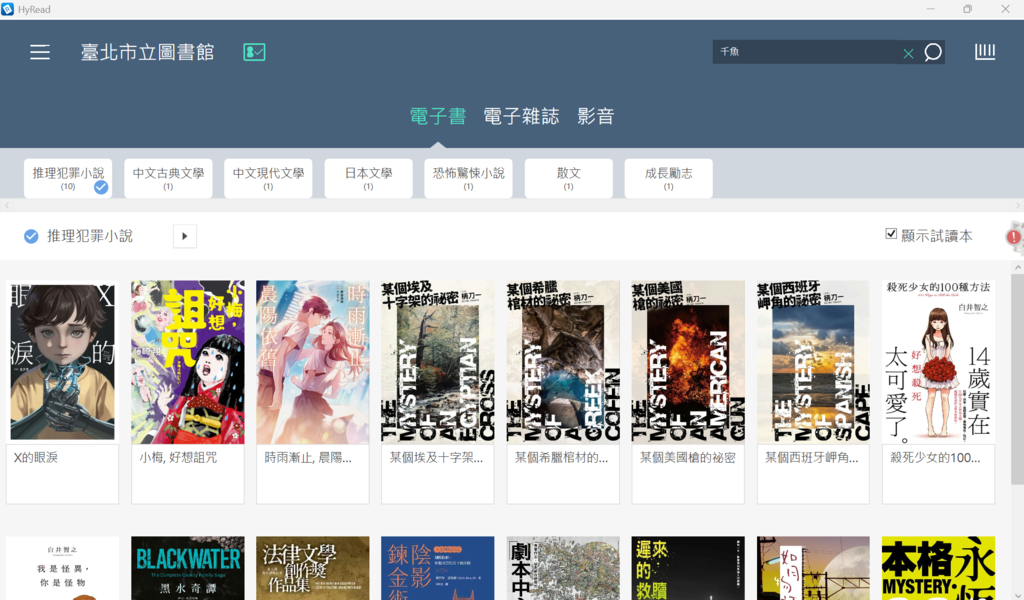Click the title text 某個希臘棺材的...
Screen dimensions: 1024x600
(x=561, y=458)
